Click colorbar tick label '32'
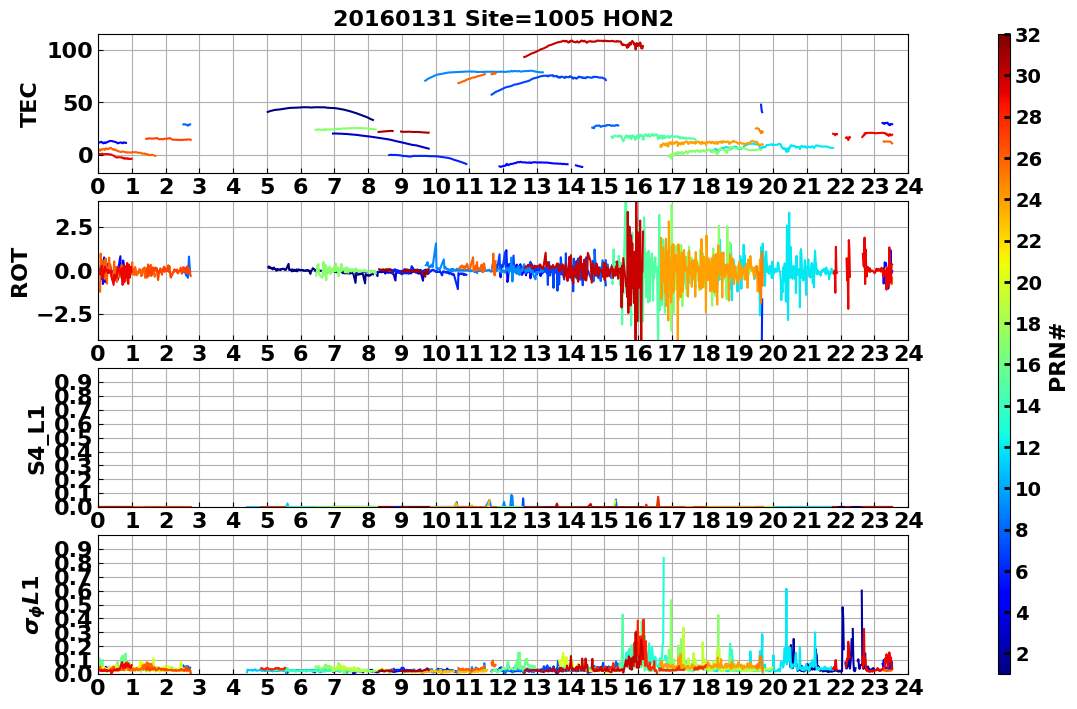The image size is (1077, 709). 1028,35
